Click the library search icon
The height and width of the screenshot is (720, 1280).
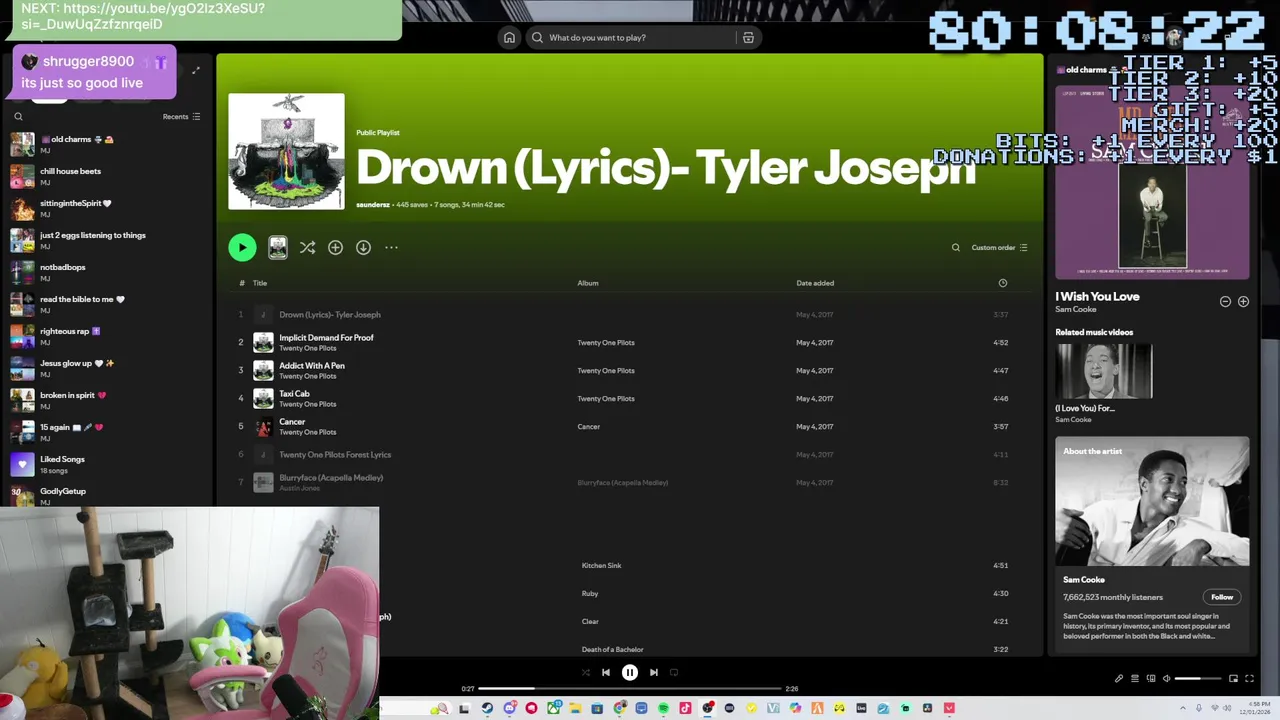coord(18,116)
